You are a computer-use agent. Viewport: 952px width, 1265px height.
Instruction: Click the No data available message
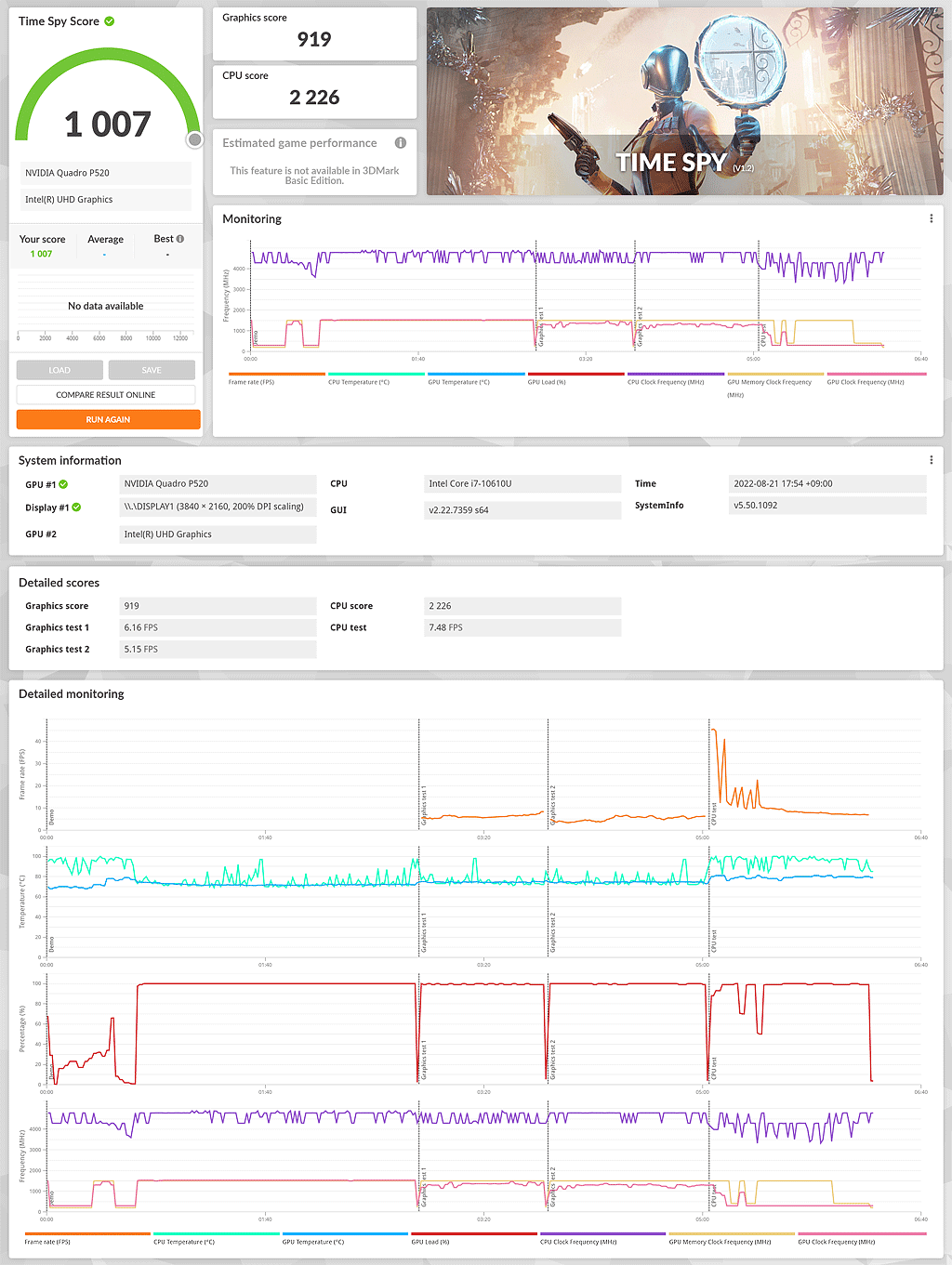[106, 306]
